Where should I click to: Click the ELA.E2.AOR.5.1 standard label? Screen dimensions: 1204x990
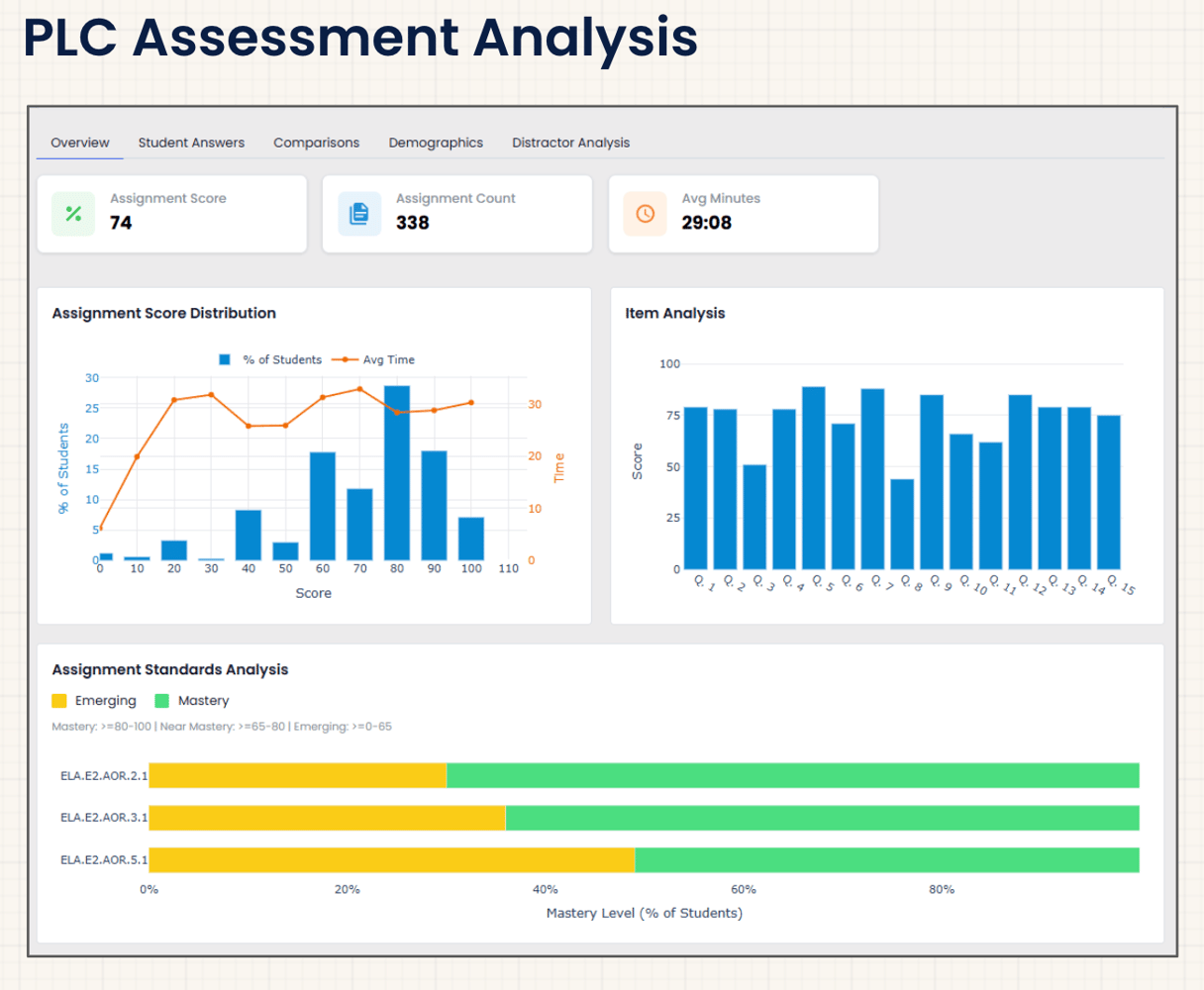click(x=103, y=860)
